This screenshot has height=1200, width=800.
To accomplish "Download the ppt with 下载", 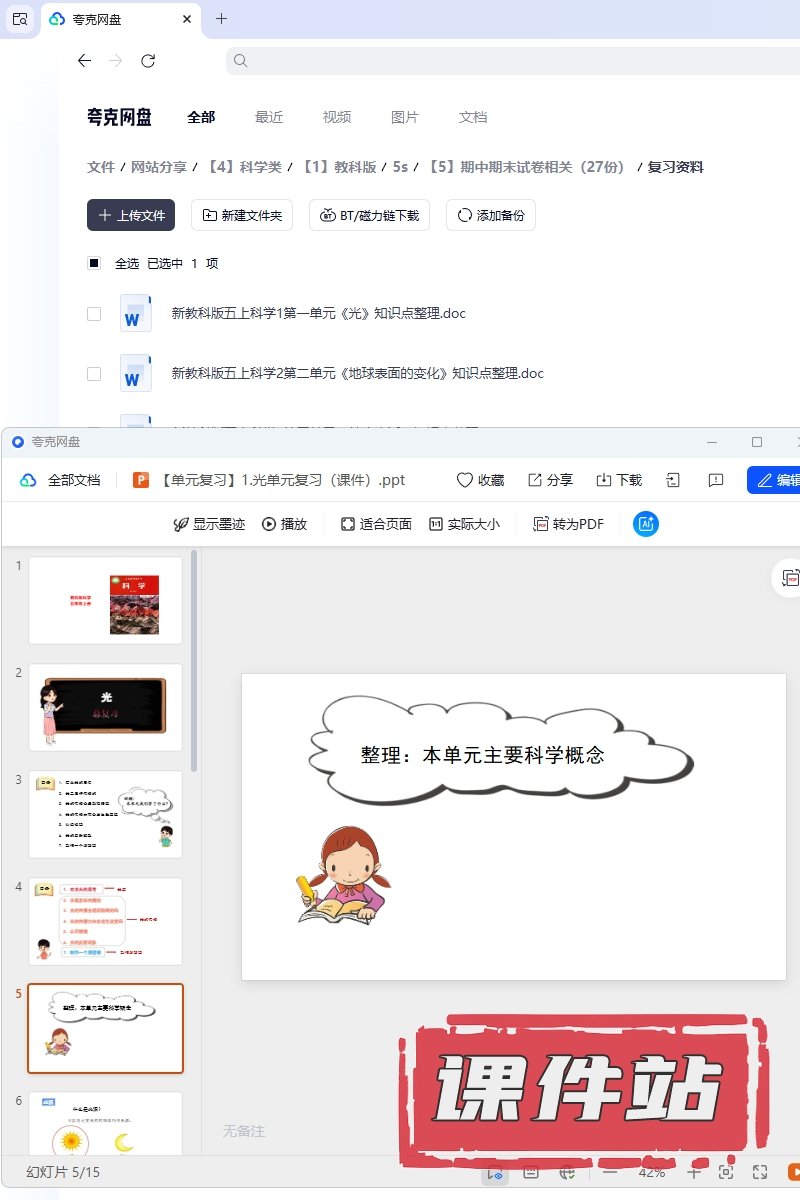I will point(619,480).
